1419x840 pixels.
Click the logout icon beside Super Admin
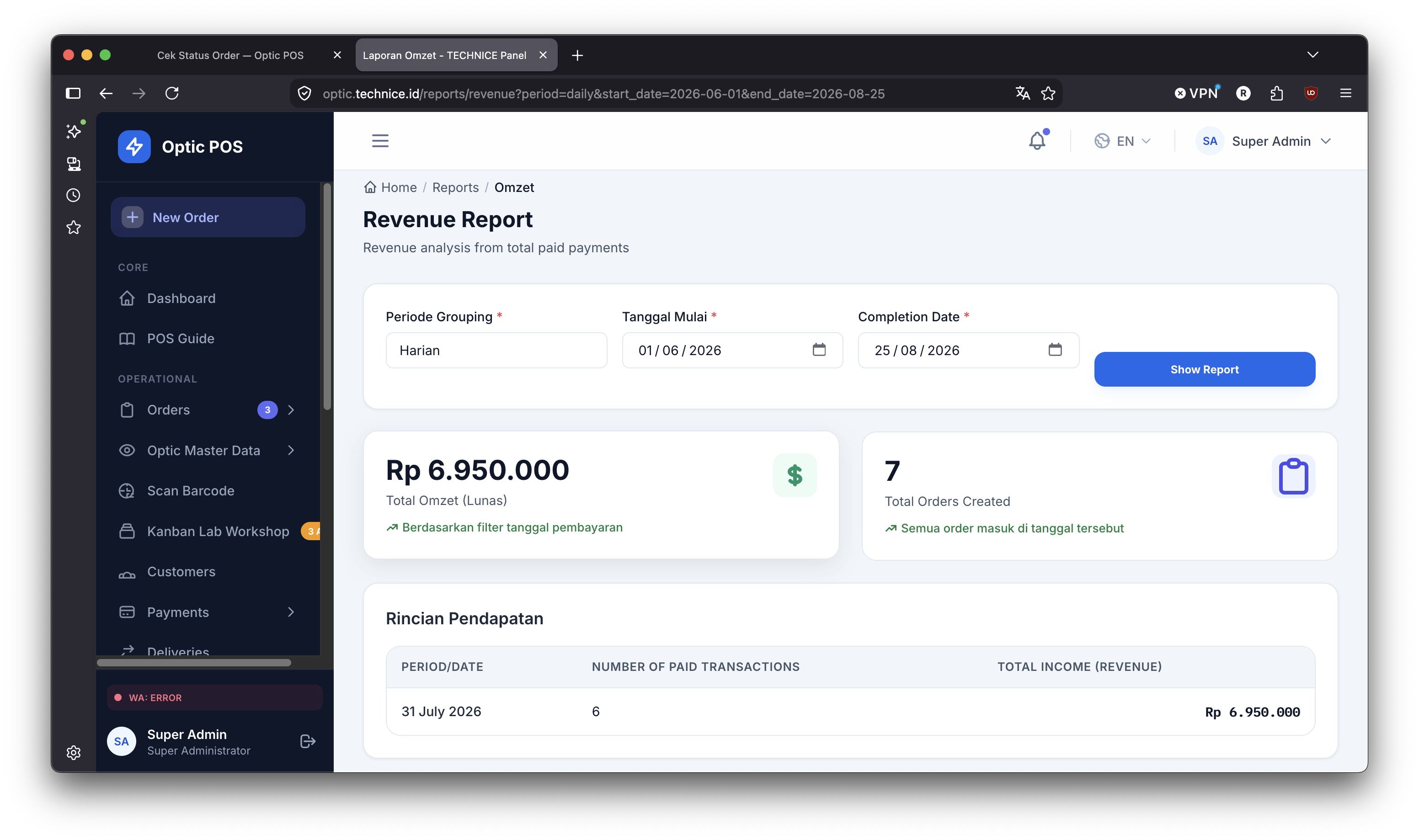[x=307, y=741]
